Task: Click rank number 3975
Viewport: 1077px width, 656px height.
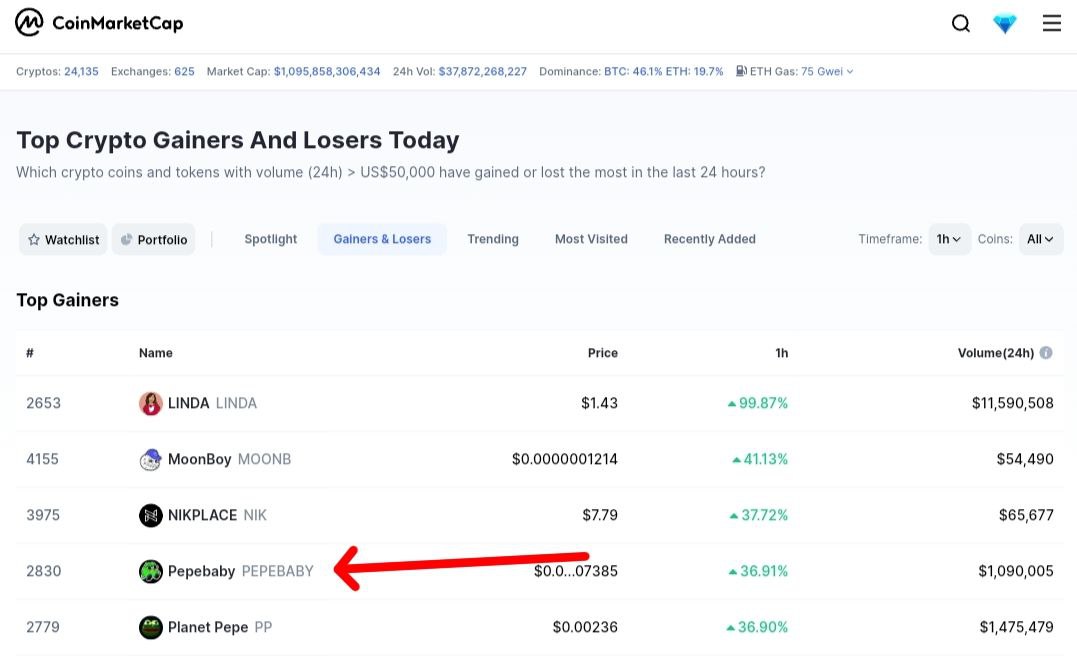Action: (43, 515)
